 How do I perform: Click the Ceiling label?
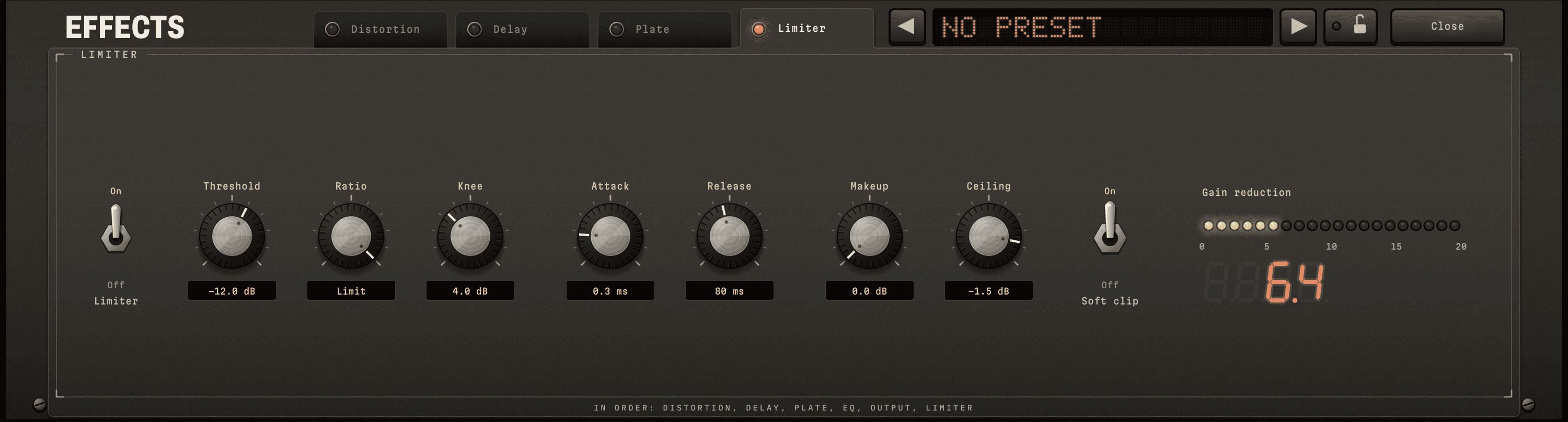pyautogui.click(x=988, y=186)
